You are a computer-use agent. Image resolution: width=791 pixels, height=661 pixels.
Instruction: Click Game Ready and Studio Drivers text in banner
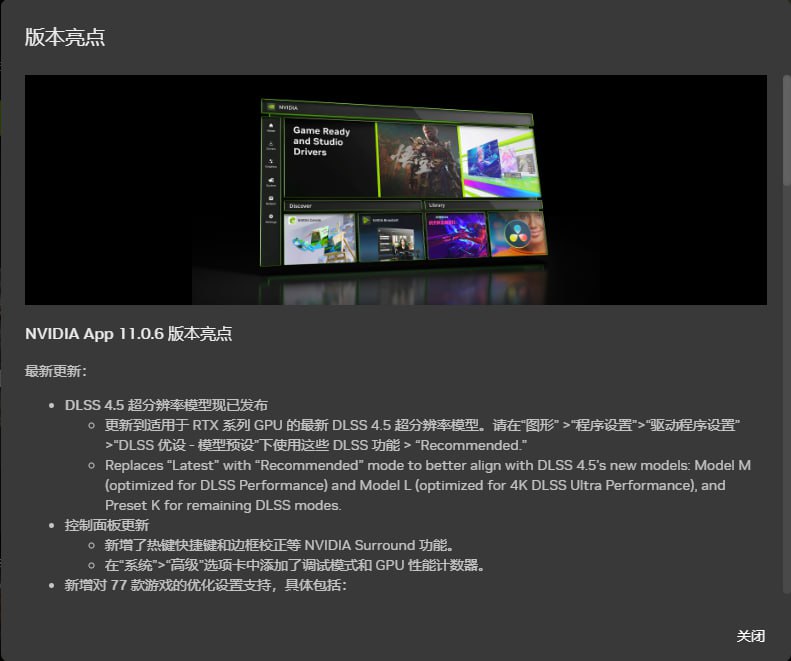pos(321,141)
